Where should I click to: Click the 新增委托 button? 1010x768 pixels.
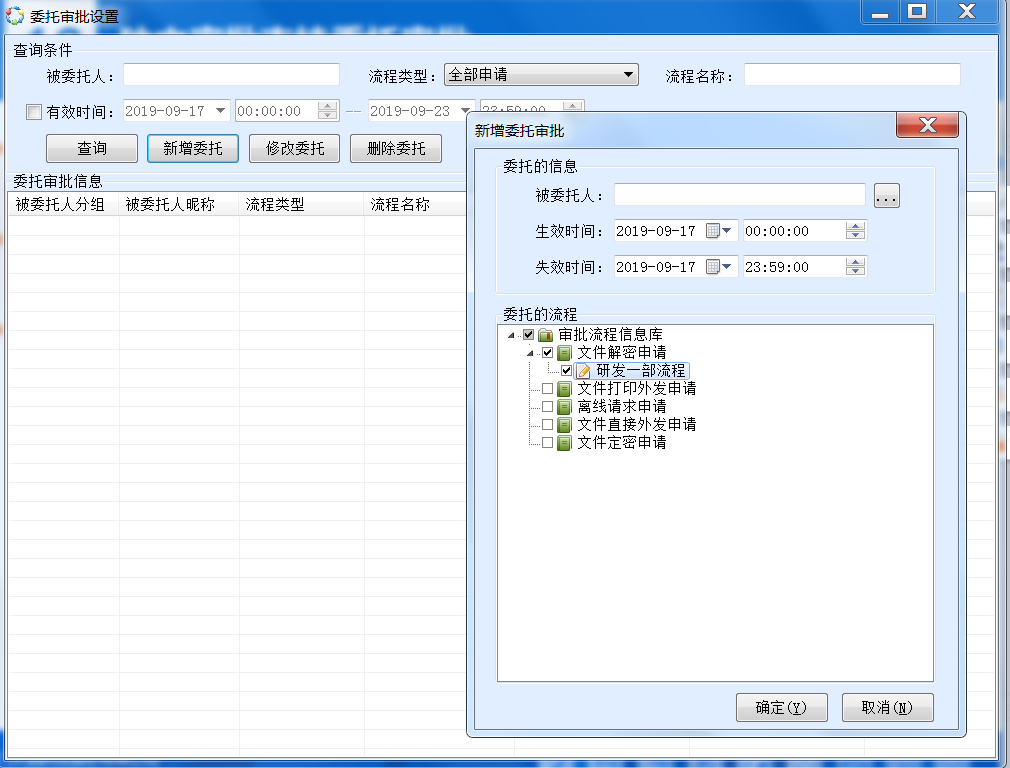[193, 149]
